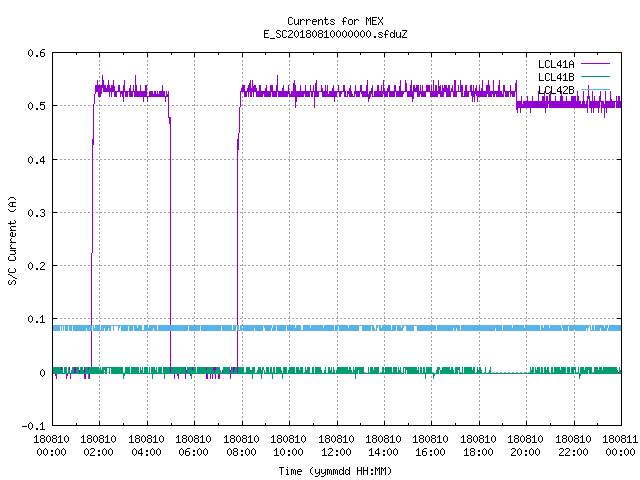Screen dimensions: 640x480
Task: Click the purple LCL41A legend line sample
Action: tap(595, 64)
